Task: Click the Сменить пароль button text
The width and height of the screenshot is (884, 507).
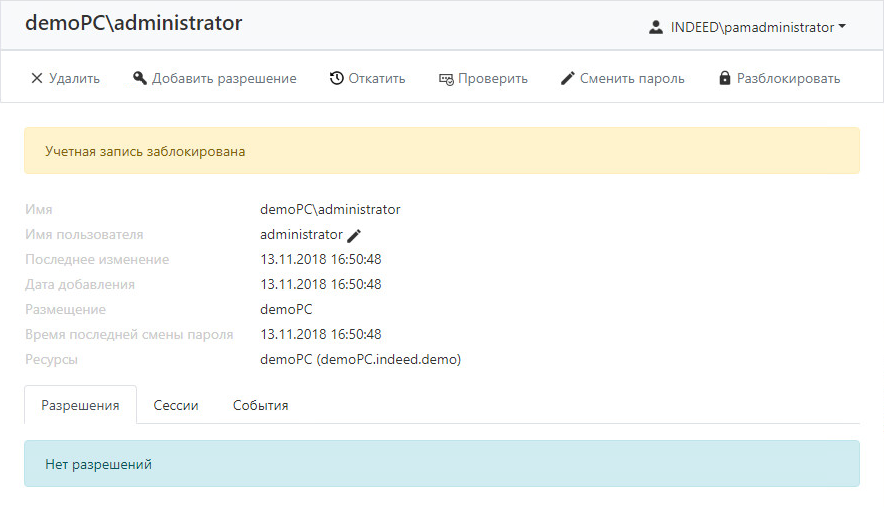Action: click(x=632, y=78)
